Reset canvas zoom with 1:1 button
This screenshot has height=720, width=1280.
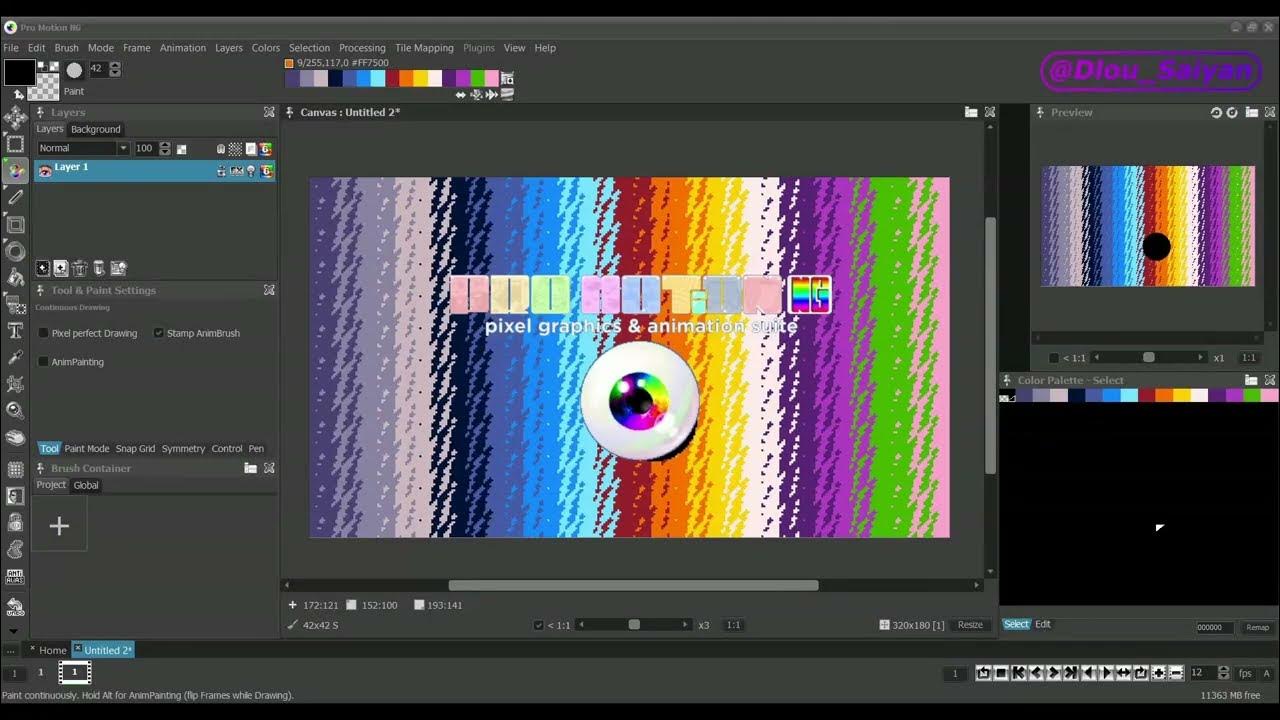tap(733, 625)
